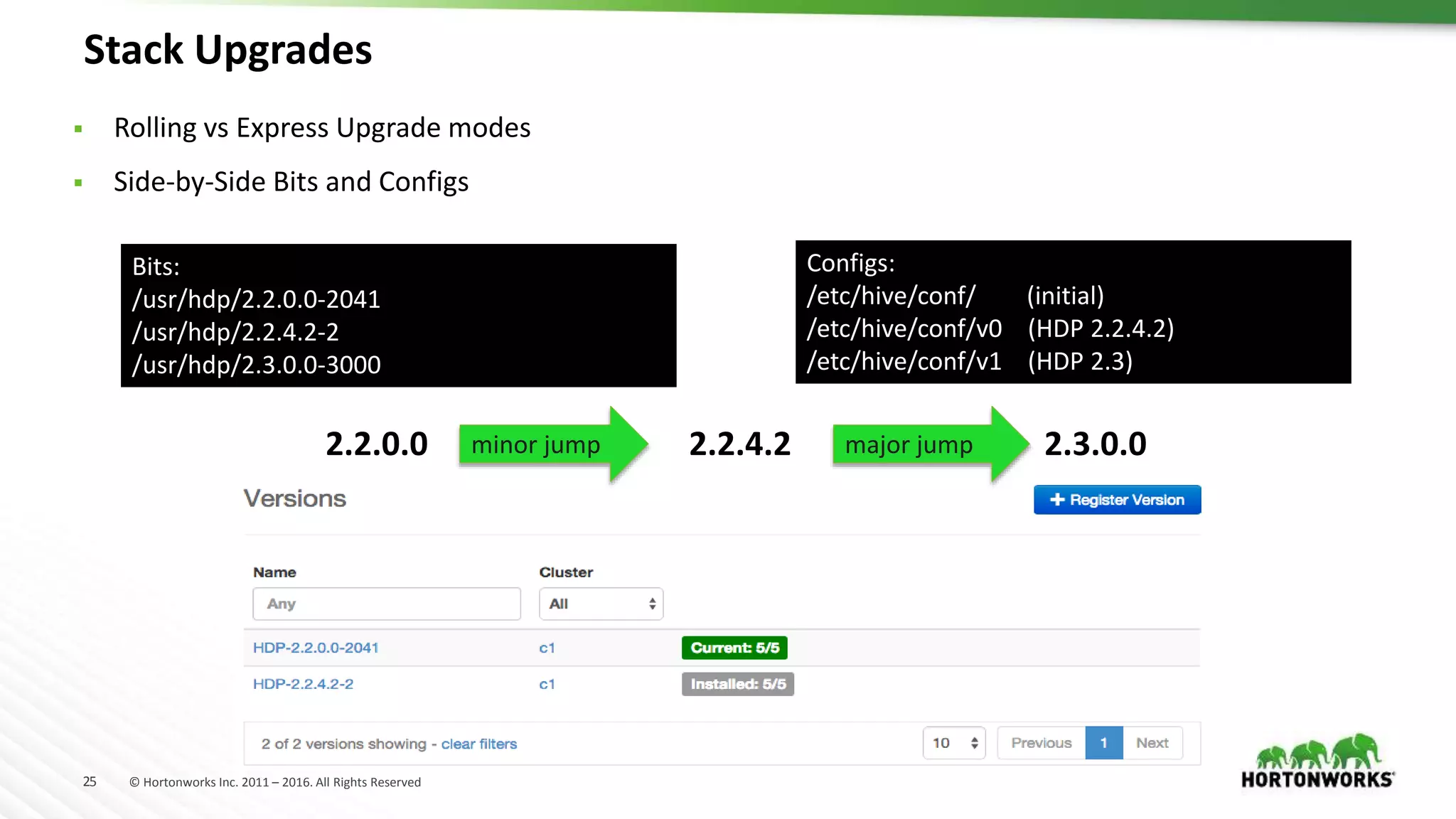Screen dimensions: 1456x819
Task: Click the Hortonworks copyright notice
Action: [x=275, y=782]
